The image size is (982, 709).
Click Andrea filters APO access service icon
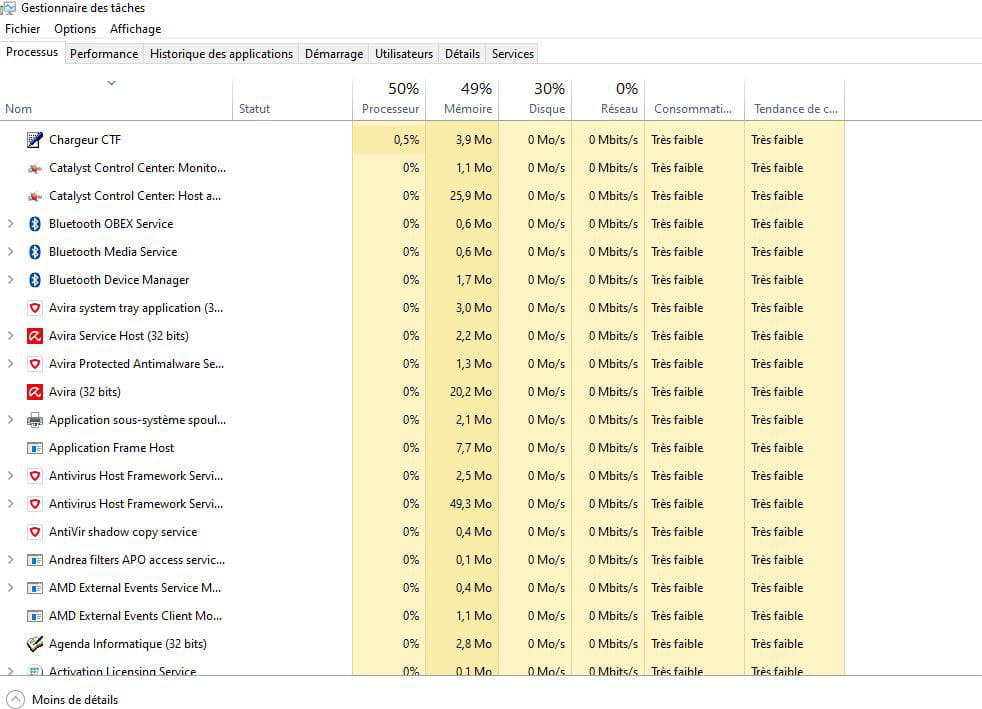pos(35,560)
